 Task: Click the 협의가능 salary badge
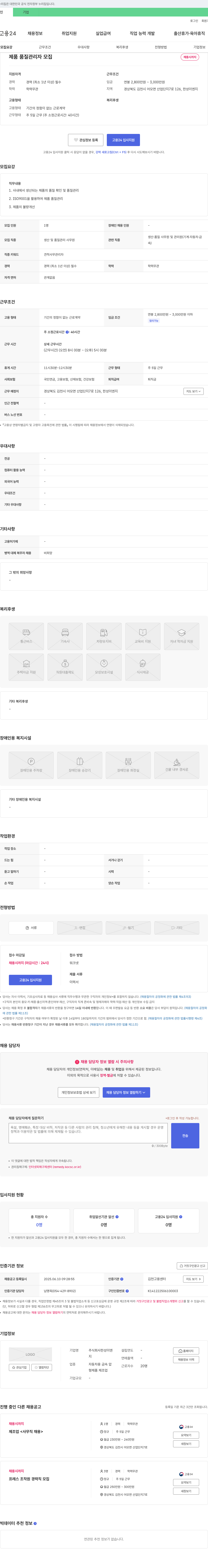154,321
